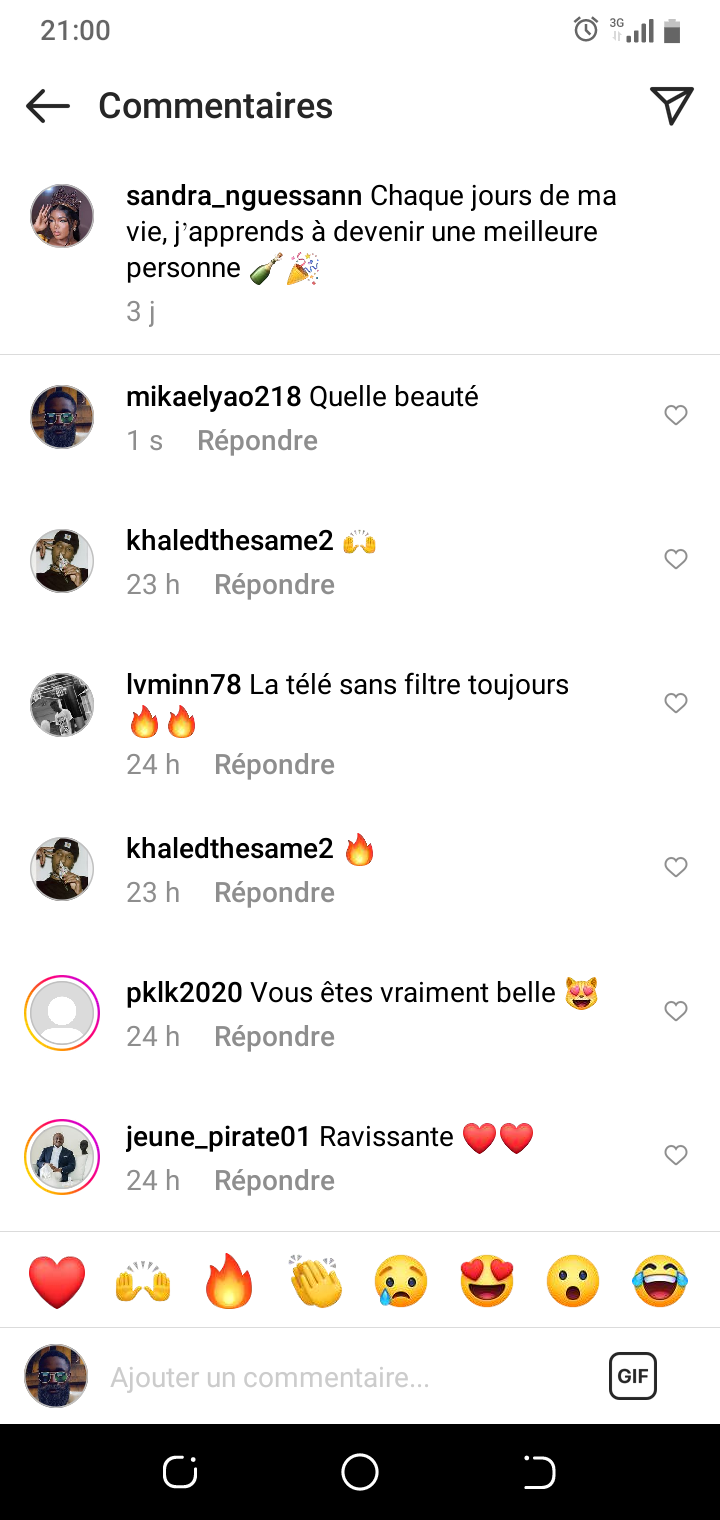Insert the heart-eyes emoji reaction
The image size is (720, 1520).
pos(487,1282)
